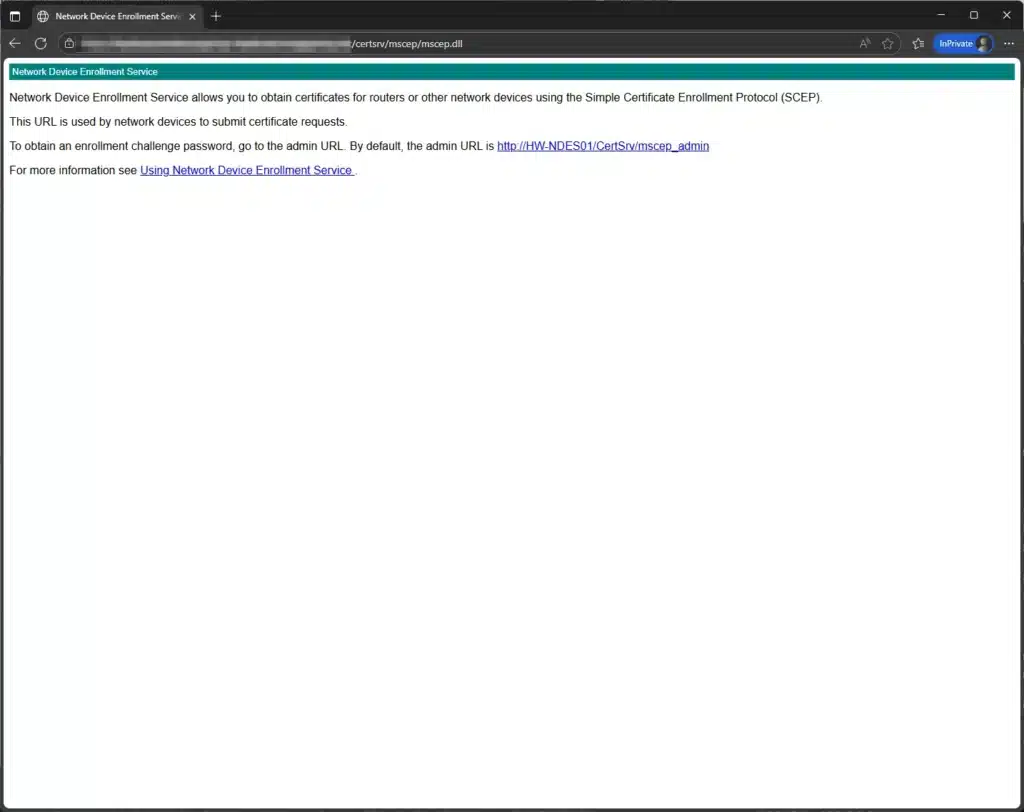Screen dimensions: 1024x812
Task: Click the paragraph describing SCEP certificates
Action: 415,97
